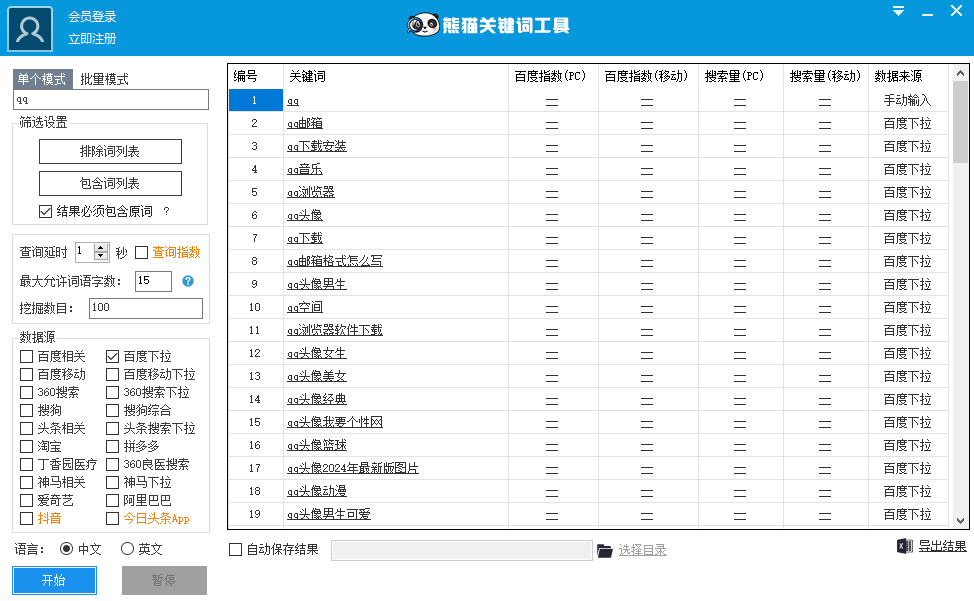Click the 搜索量(移动) column header

[826, 76]
